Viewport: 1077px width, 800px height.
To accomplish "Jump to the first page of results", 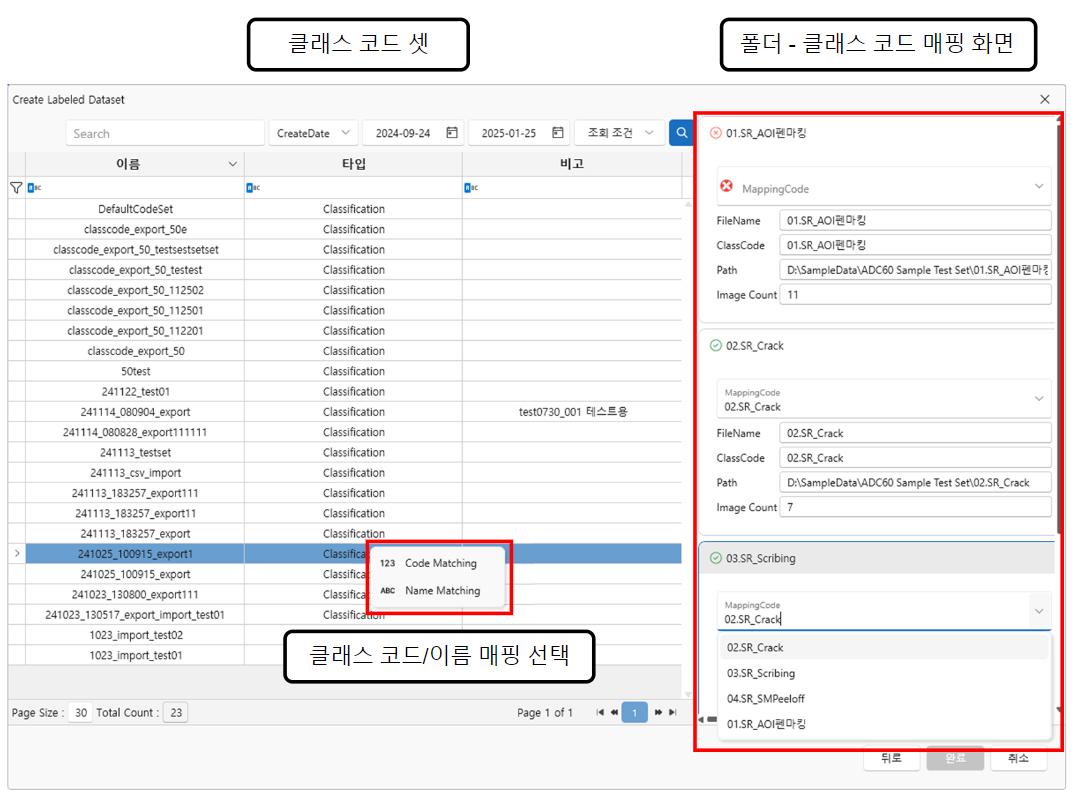I will (600, 712).
